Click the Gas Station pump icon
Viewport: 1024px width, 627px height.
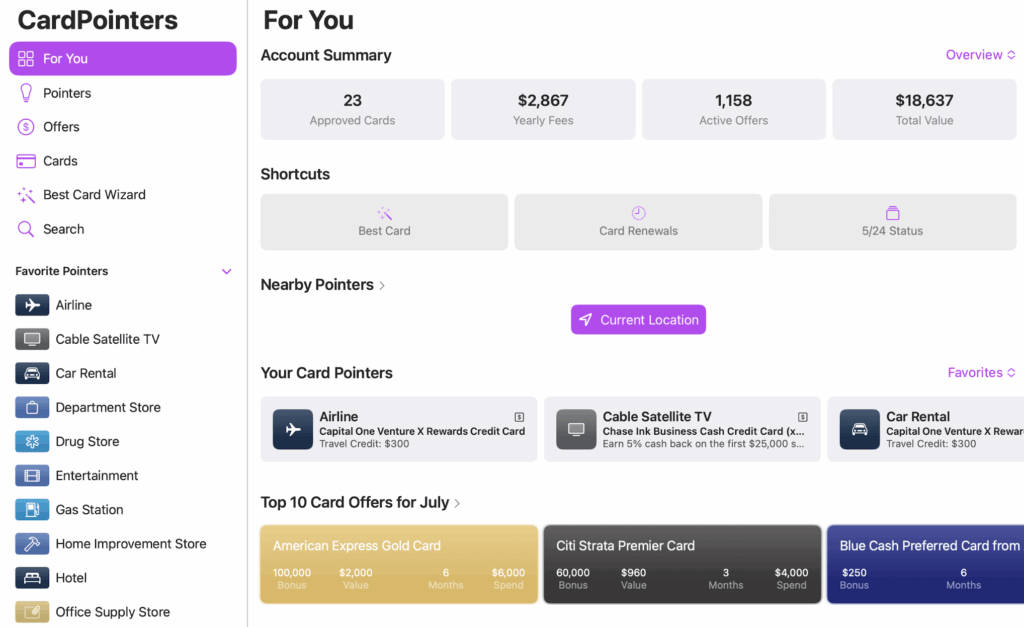tap(32, 510)
